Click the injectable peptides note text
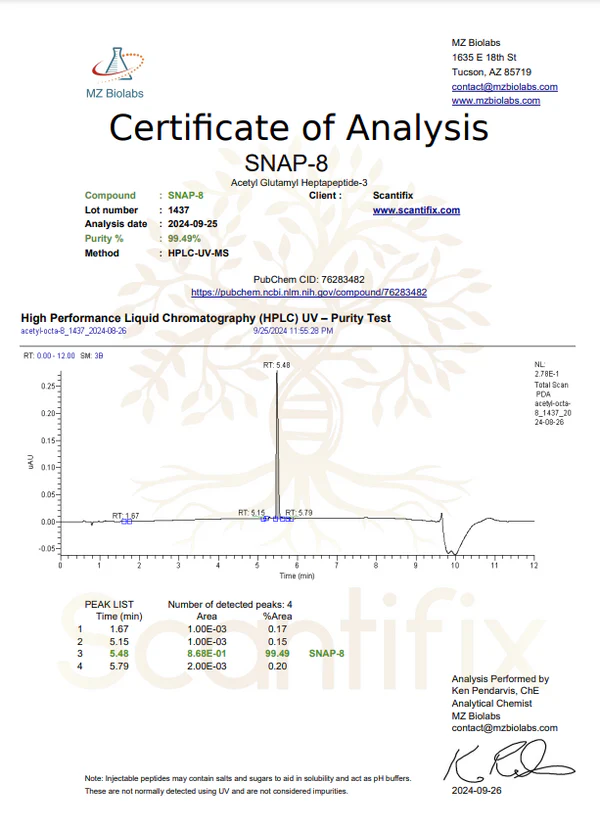 248,785
